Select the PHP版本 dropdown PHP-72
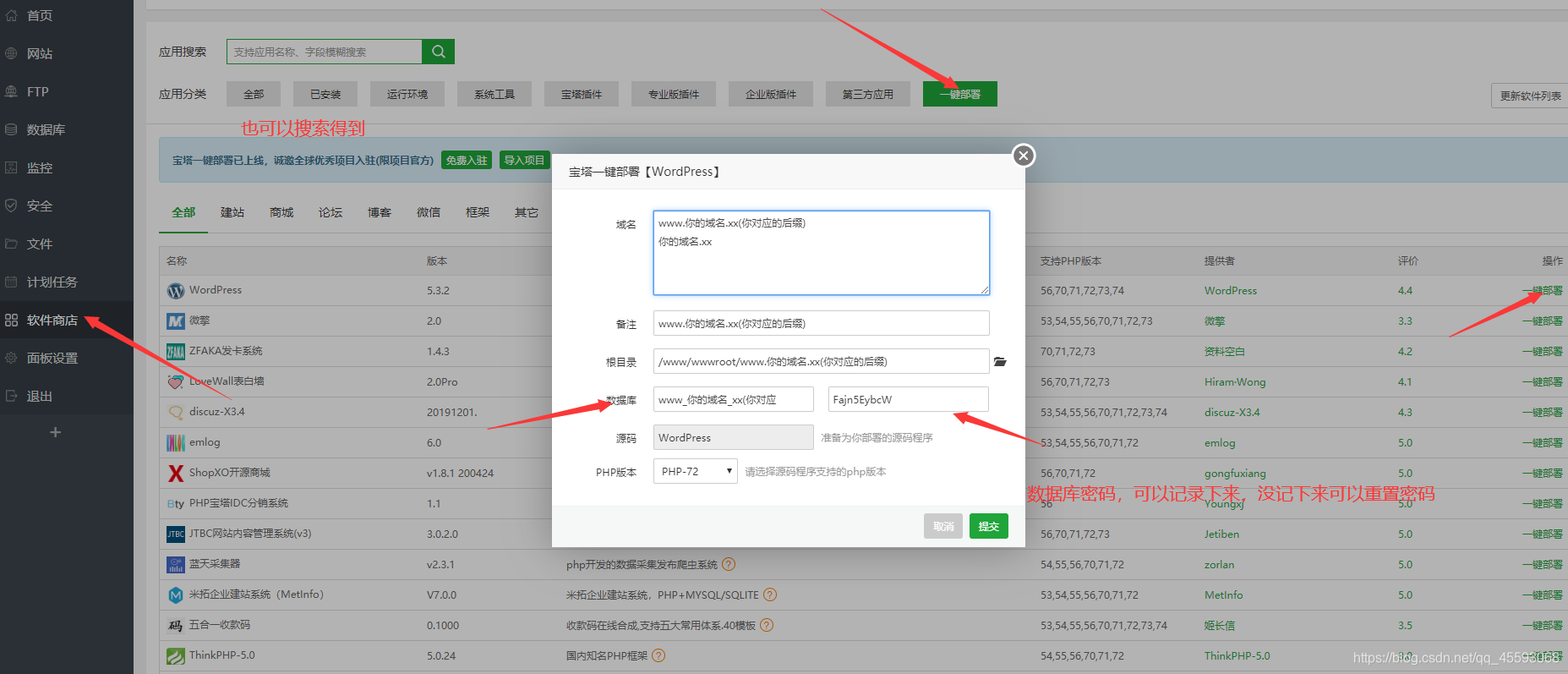Image resolution: width=1568 pixels, height=674 pixels. (695, 471)
